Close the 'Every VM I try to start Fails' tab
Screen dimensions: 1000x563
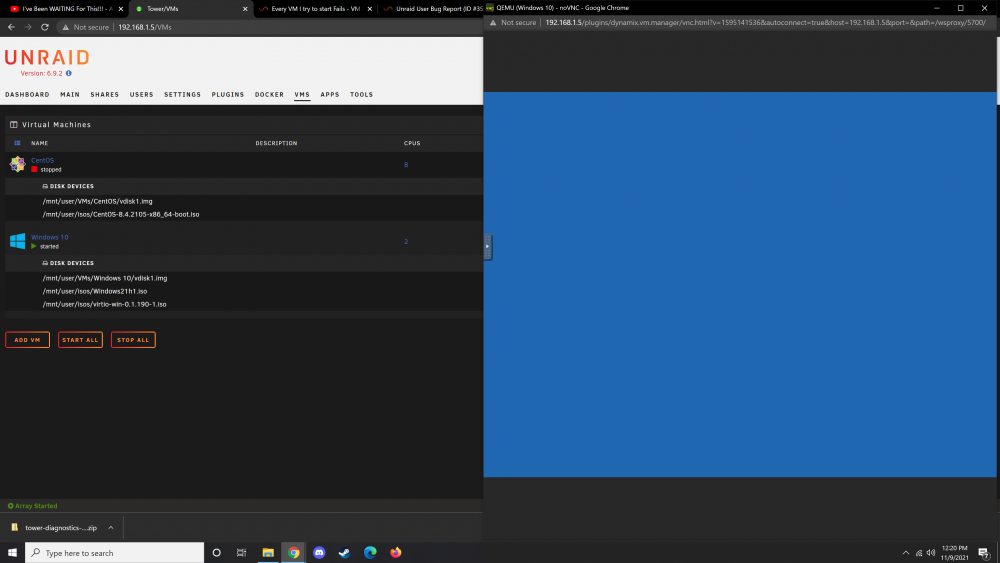[x=369, y=9]
